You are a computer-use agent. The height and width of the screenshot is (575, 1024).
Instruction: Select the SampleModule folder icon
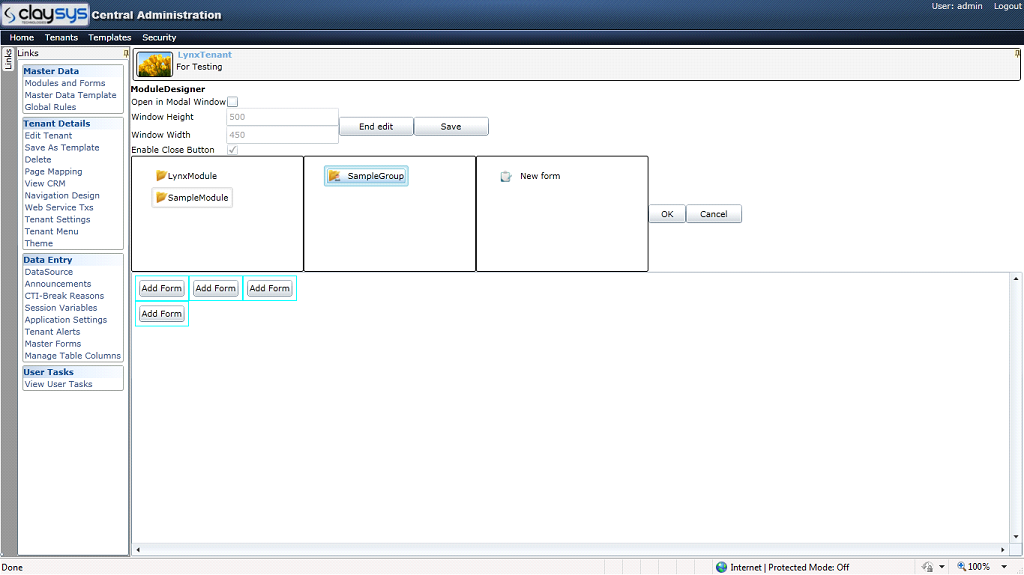click(161, 198)
